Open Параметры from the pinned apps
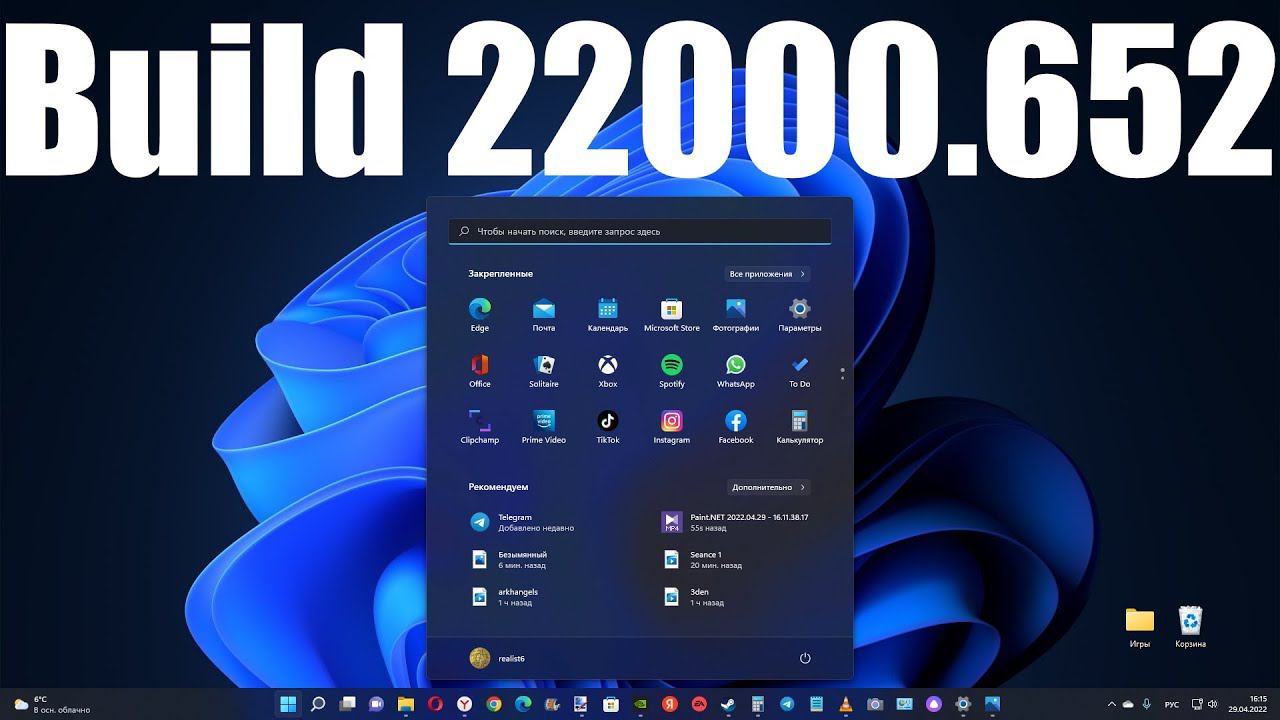Viewport: 1280px width, 720px height. point(800,314)
